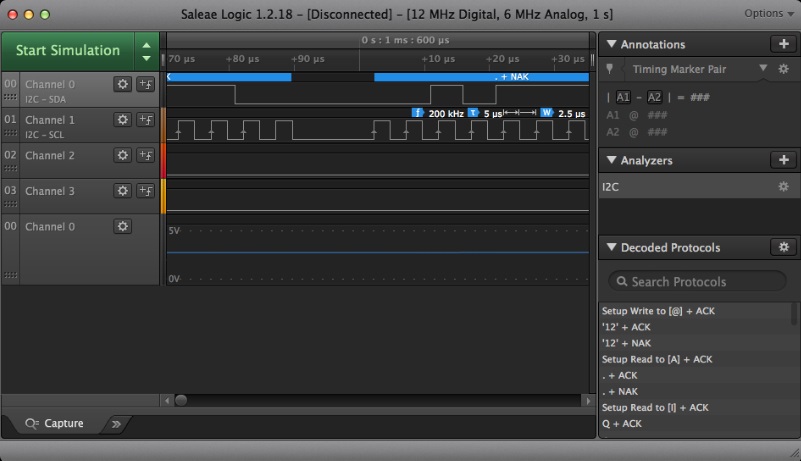This screenshot has width=801, height=461.
Task: Collapse the Annotations panel
Action: [610, 45]
